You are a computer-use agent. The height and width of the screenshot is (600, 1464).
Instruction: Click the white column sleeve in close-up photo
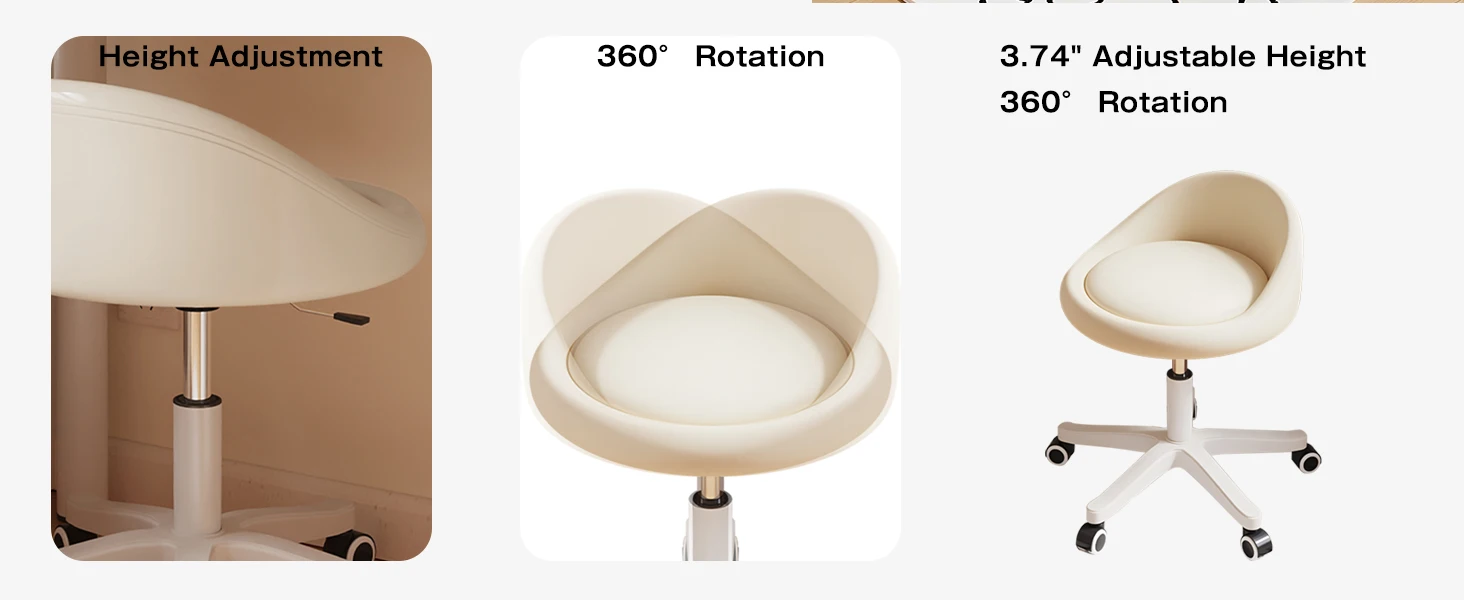coord(197,460)
